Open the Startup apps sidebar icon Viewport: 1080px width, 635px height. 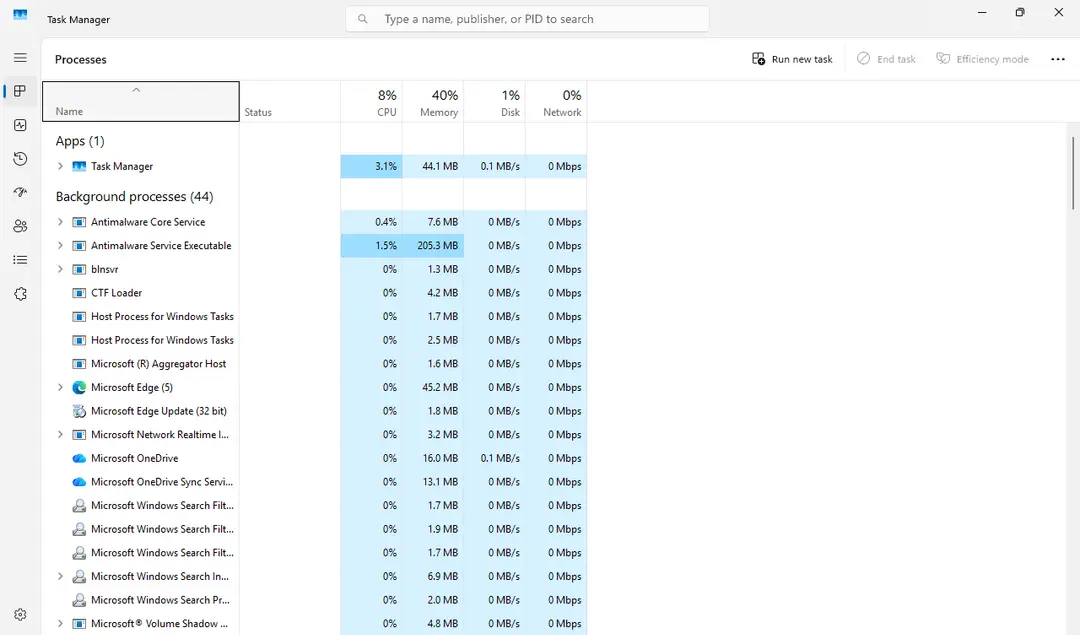click(20, 192)
